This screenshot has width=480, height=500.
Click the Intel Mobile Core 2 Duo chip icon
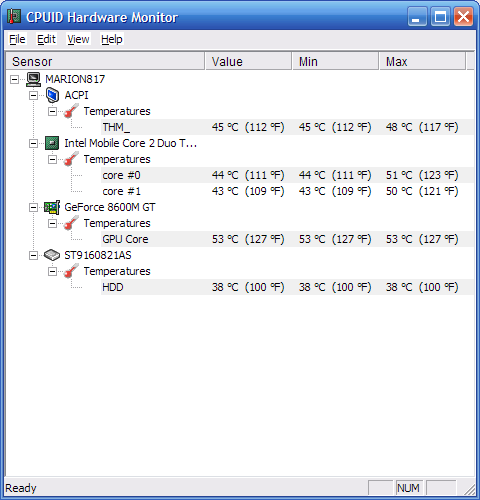click(52, 143)
